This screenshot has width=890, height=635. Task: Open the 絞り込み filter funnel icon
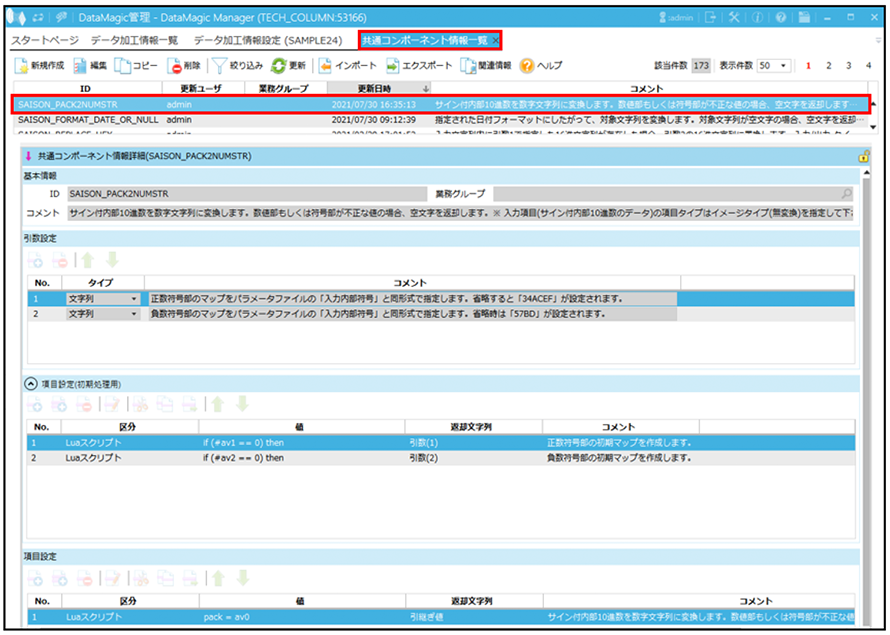pyautogui.click(x=219, y=66)
